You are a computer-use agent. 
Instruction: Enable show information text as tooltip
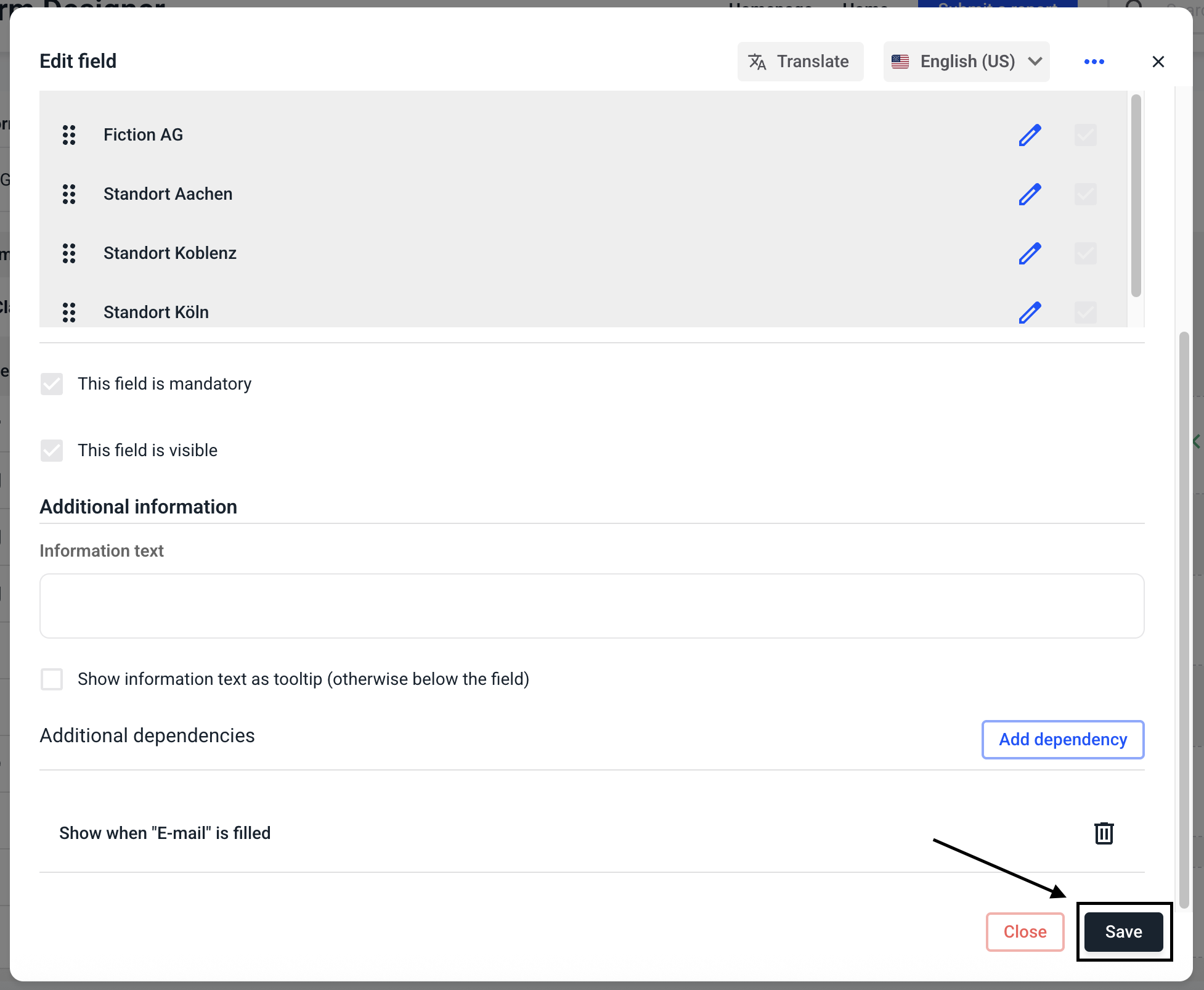52,679
